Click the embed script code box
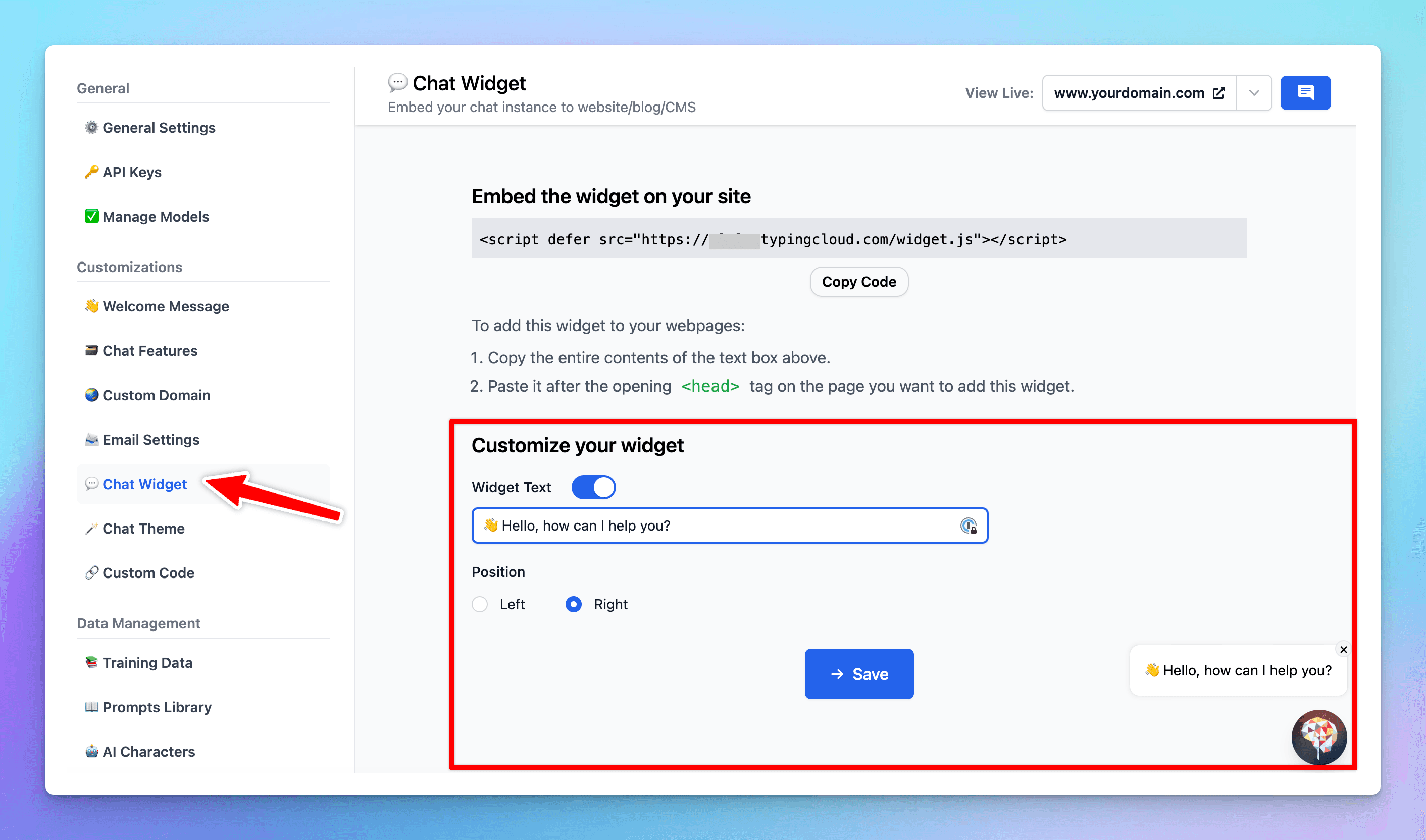 click(x=858, y=239)
